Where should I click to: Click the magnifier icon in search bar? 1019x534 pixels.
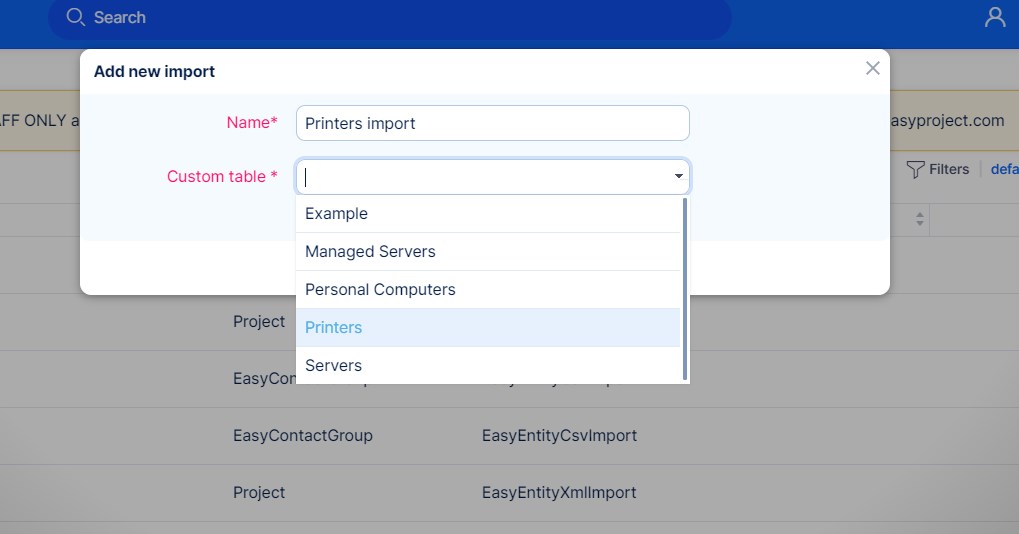point(75,17)
